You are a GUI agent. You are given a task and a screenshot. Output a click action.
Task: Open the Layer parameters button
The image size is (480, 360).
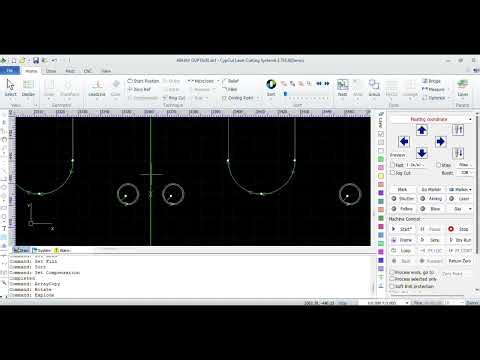point(462,88)
